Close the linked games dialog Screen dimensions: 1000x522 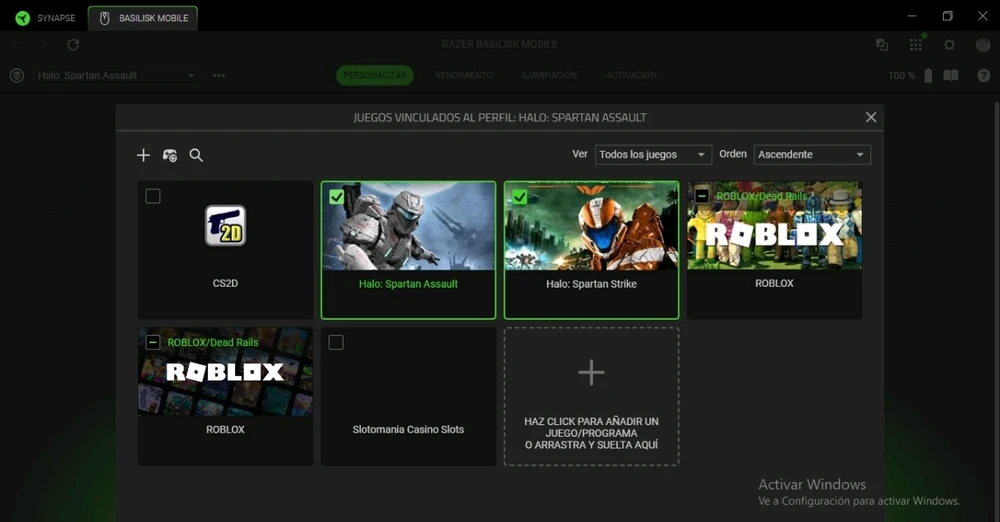870,118
